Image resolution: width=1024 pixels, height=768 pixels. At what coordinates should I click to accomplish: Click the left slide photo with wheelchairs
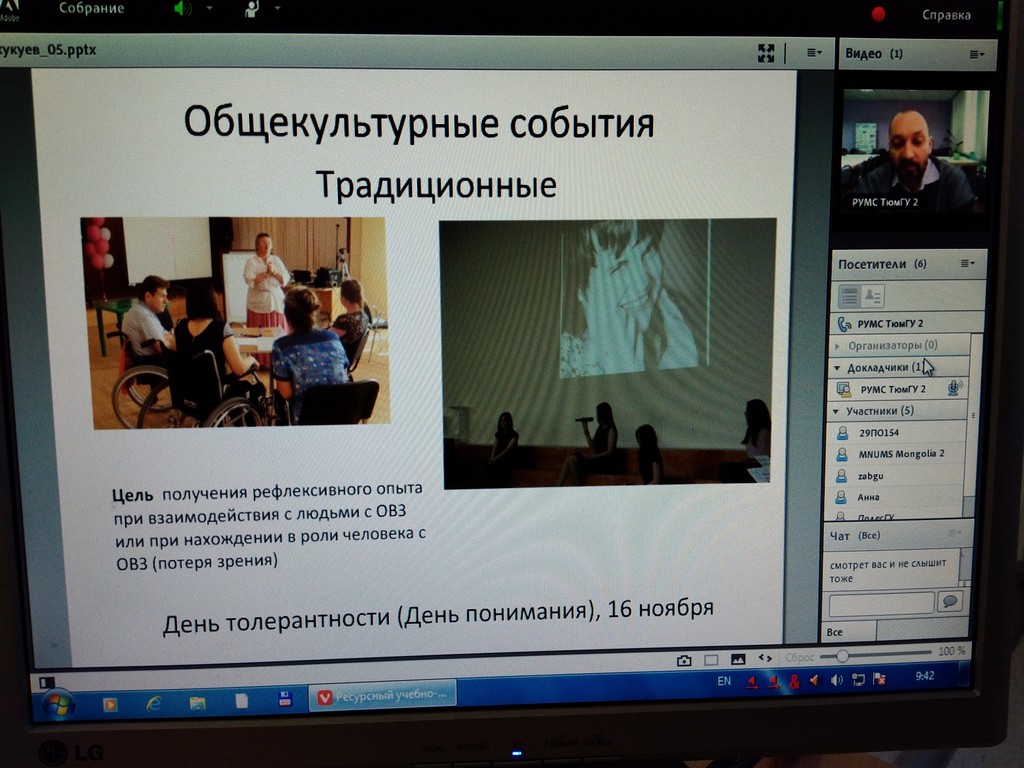236,323
